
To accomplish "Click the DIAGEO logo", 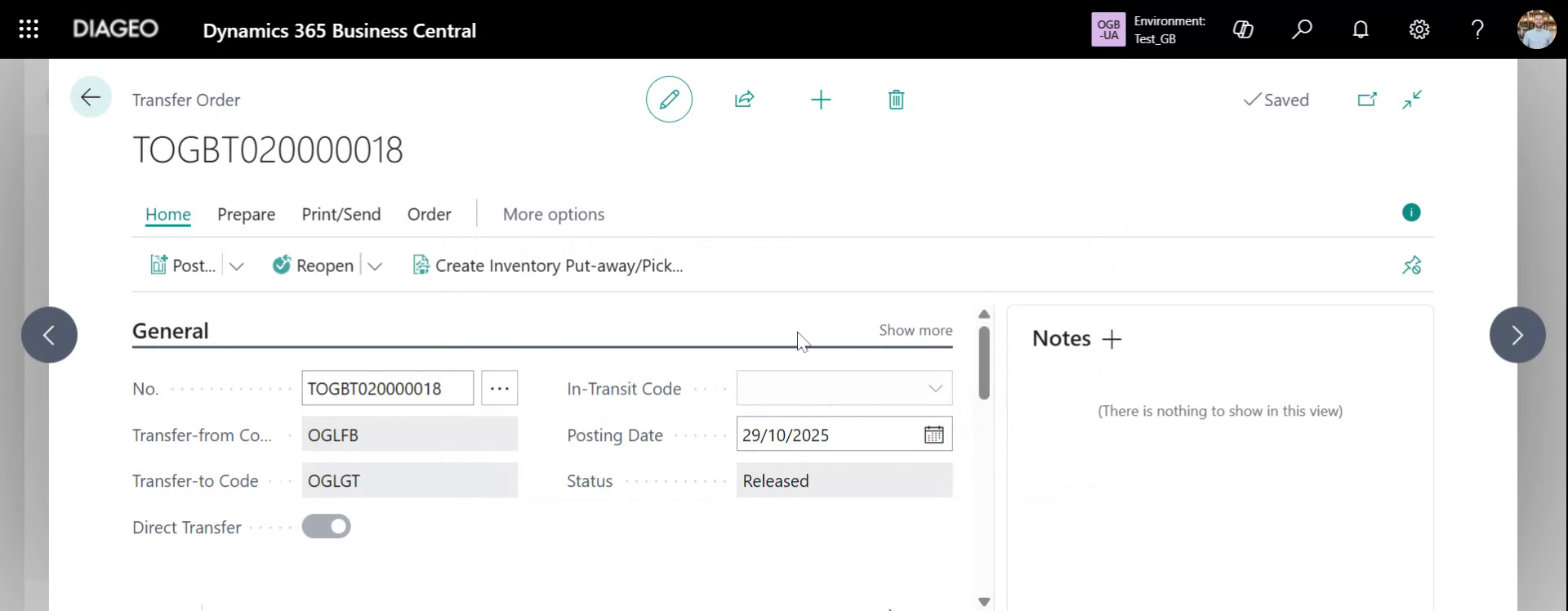I will (115, 29).
